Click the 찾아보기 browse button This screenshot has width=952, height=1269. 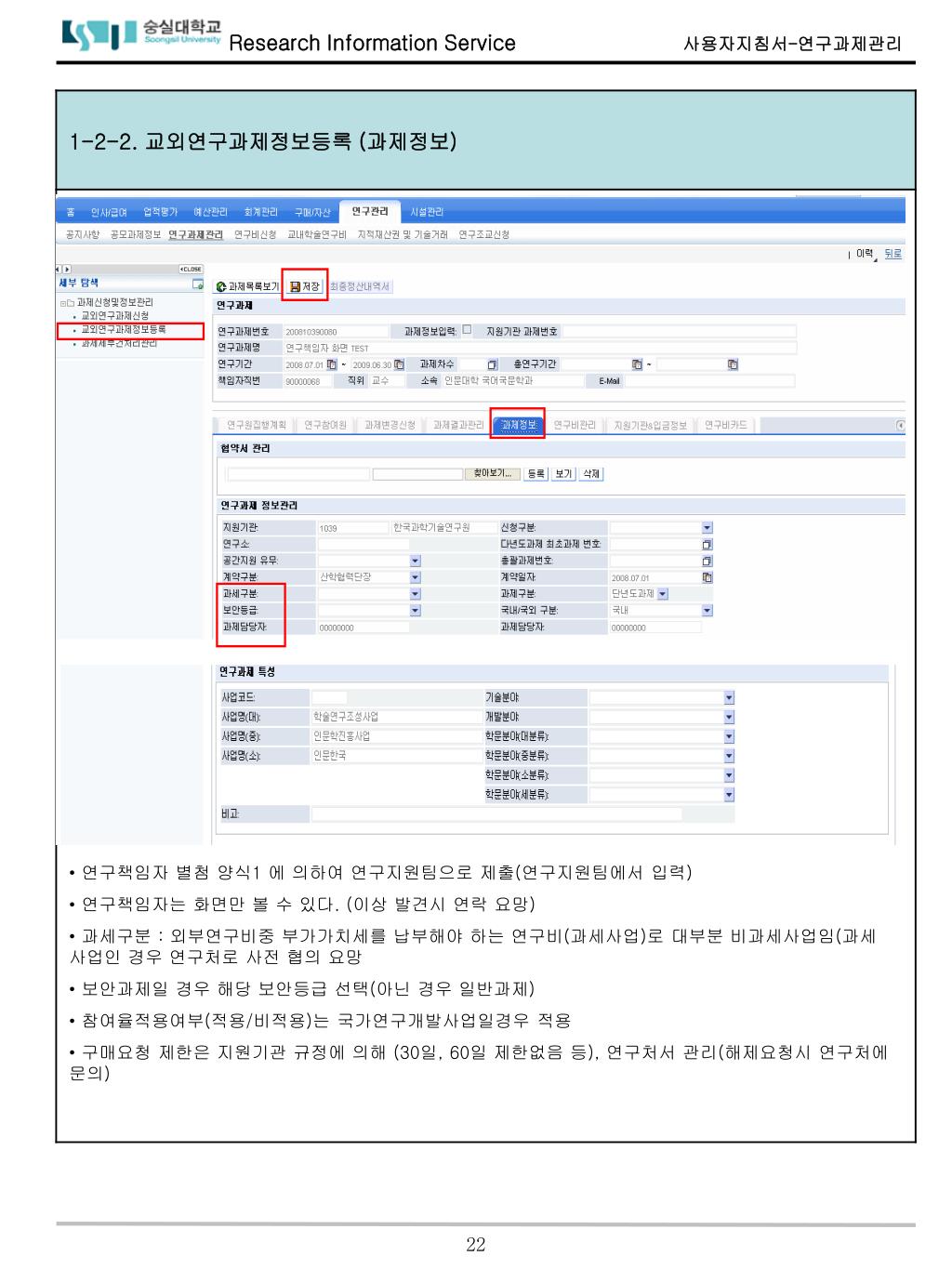492,473
